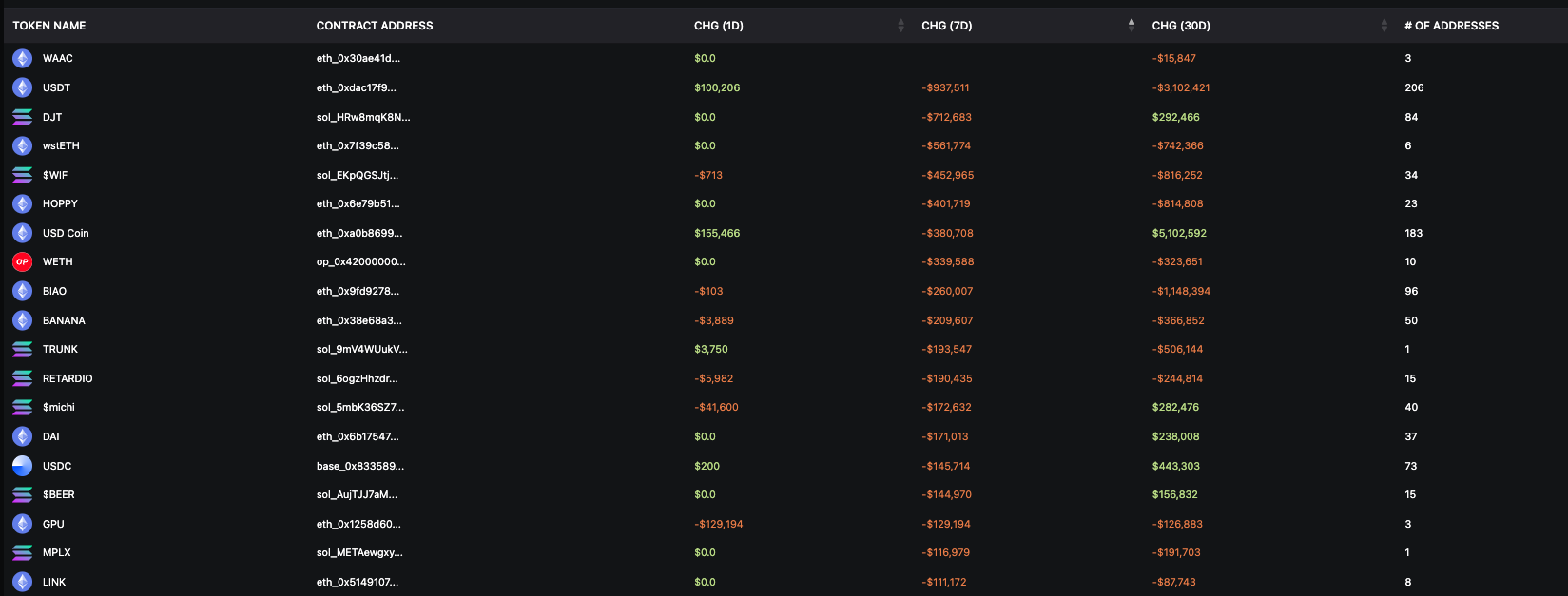Viewport: 1568px width, 596px height.
Task: Click the CONTRACT ADDRESS column header
Action: point(375,26)
